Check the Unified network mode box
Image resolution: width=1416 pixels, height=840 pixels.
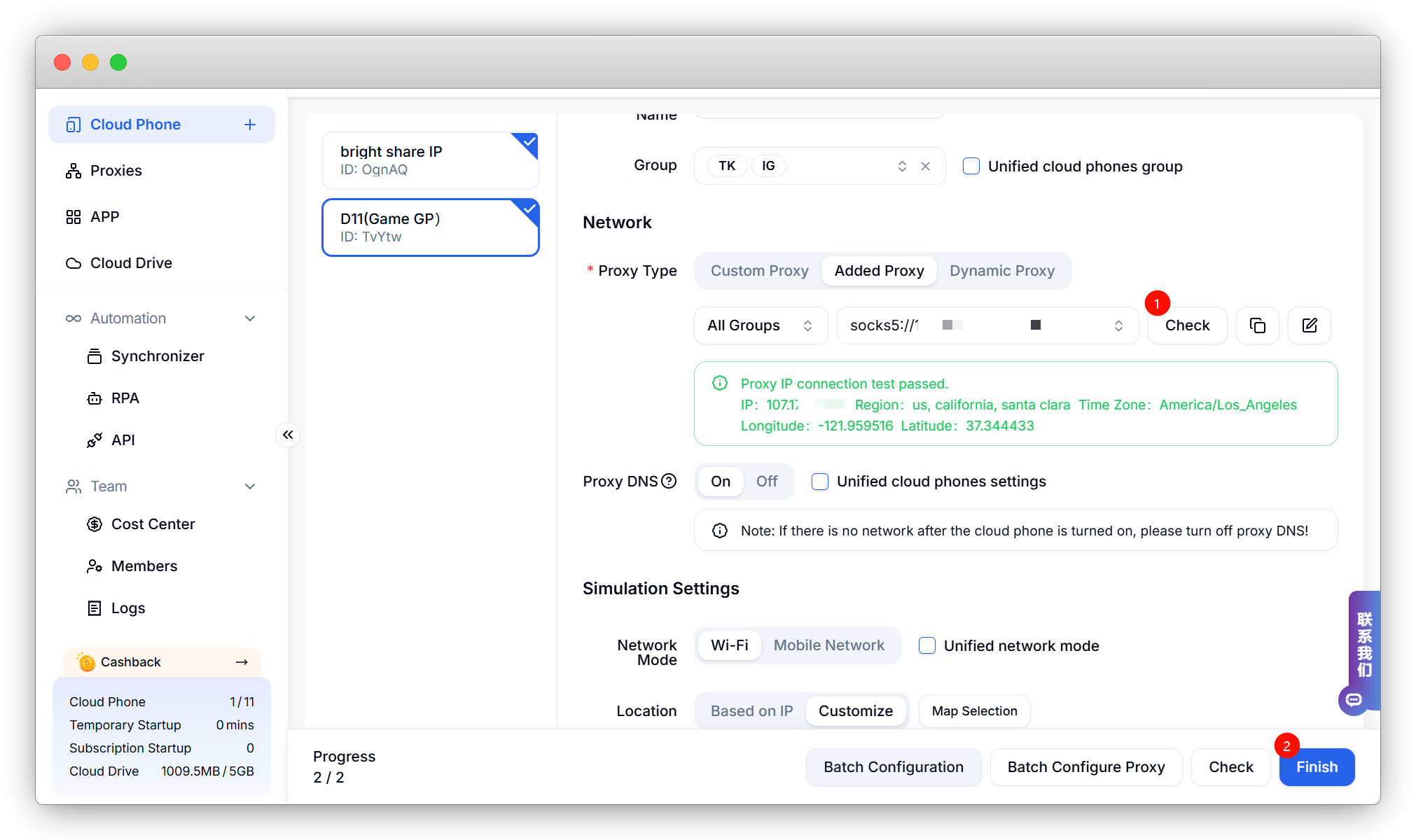tap(927, 645)
